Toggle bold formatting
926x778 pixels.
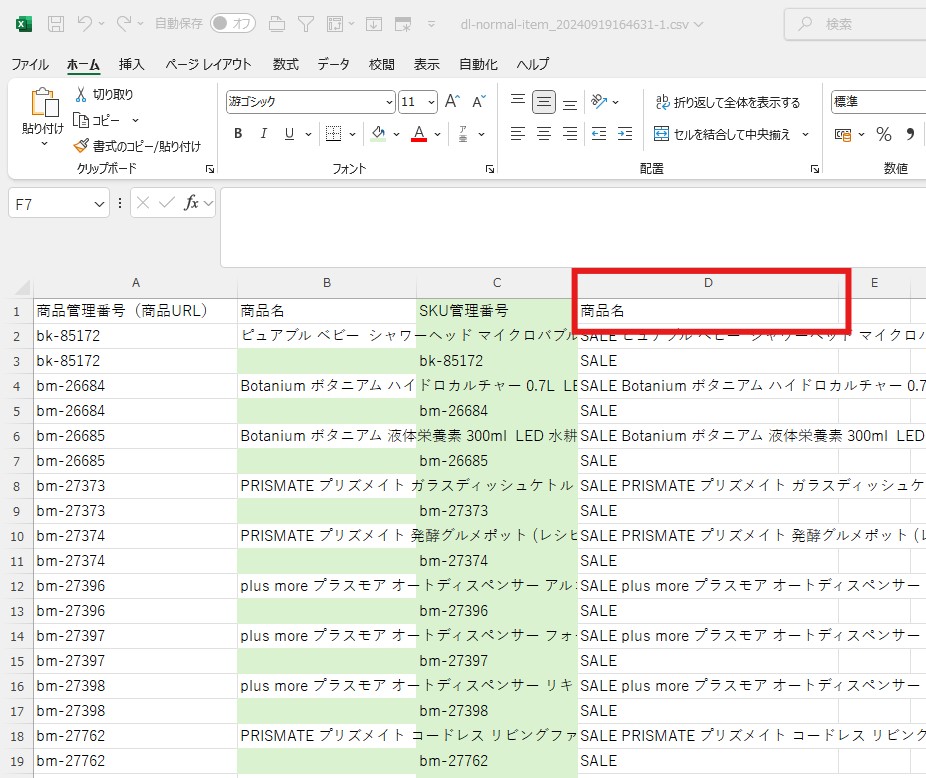click(x=238, y=134)
